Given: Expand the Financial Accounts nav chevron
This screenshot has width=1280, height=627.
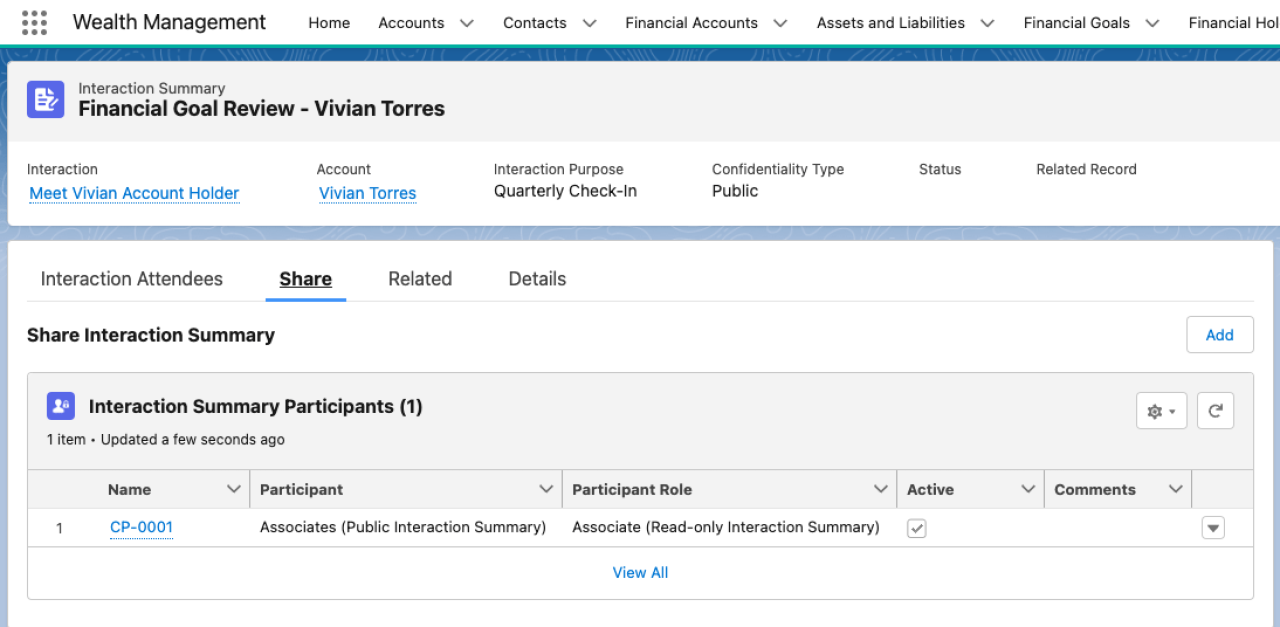Looking at the screenshot, I should (780, 23).
